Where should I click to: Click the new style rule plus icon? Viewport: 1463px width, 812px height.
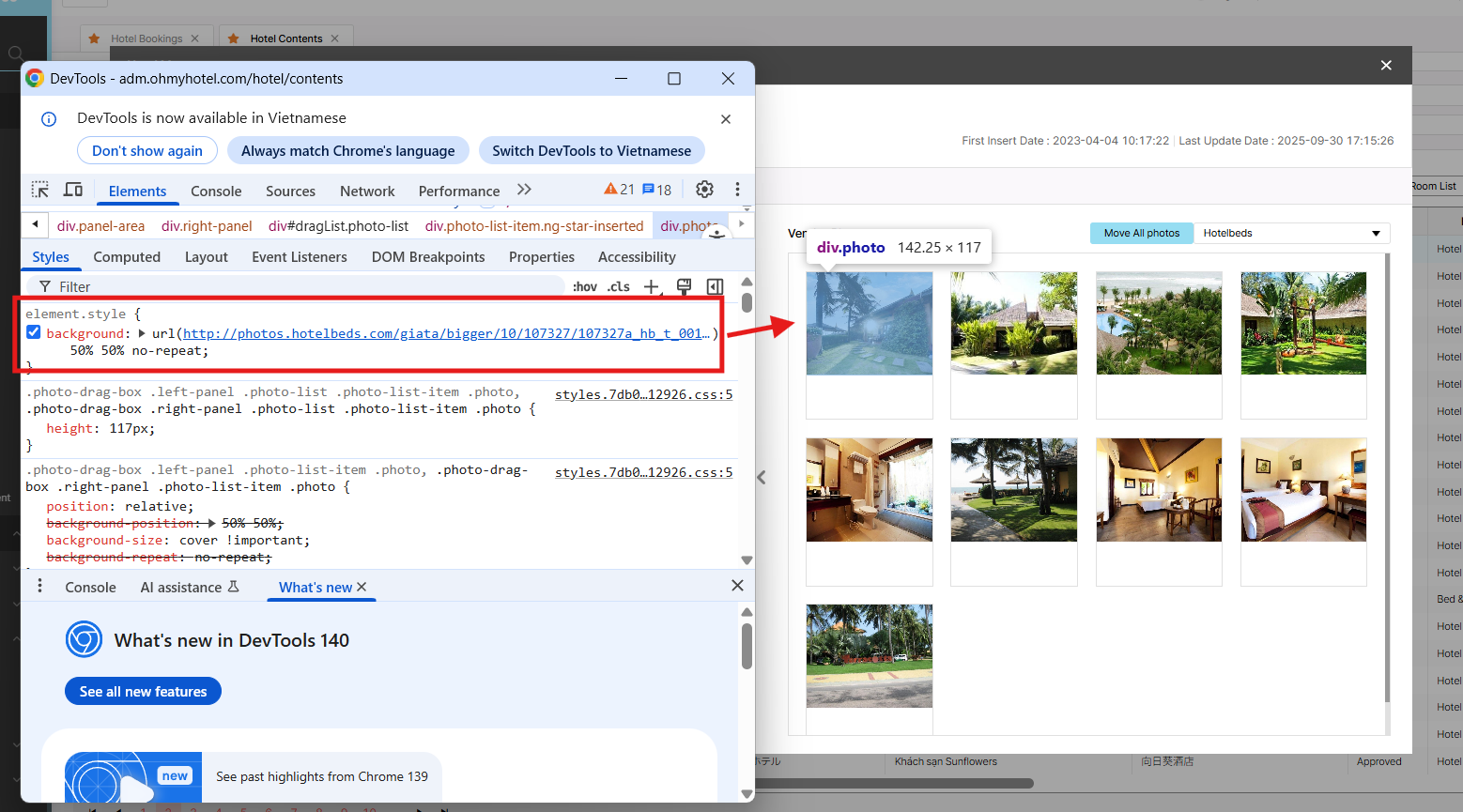(651, 286)
